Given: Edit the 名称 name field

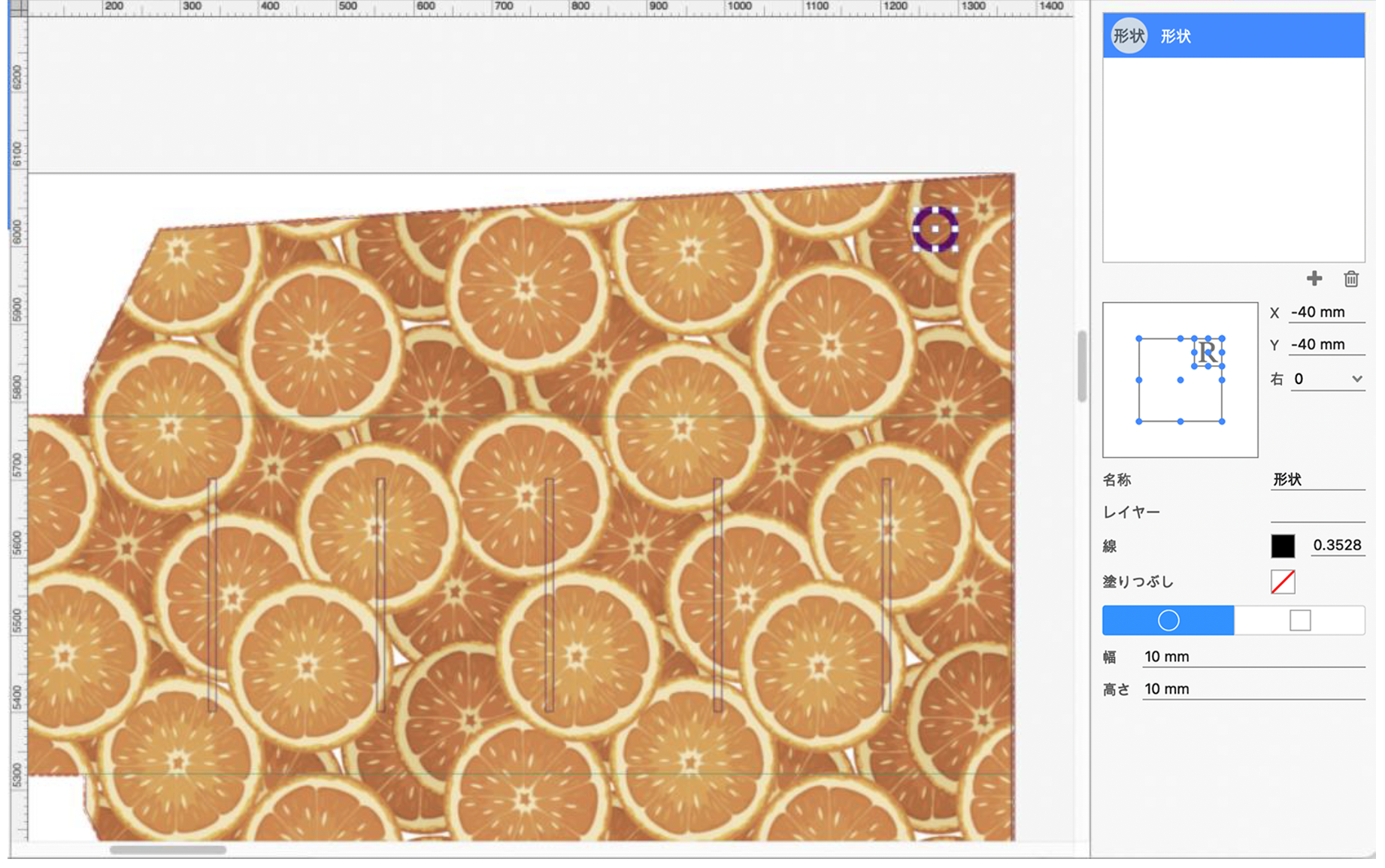Looking at the screenshot, I should (1317, 479).
